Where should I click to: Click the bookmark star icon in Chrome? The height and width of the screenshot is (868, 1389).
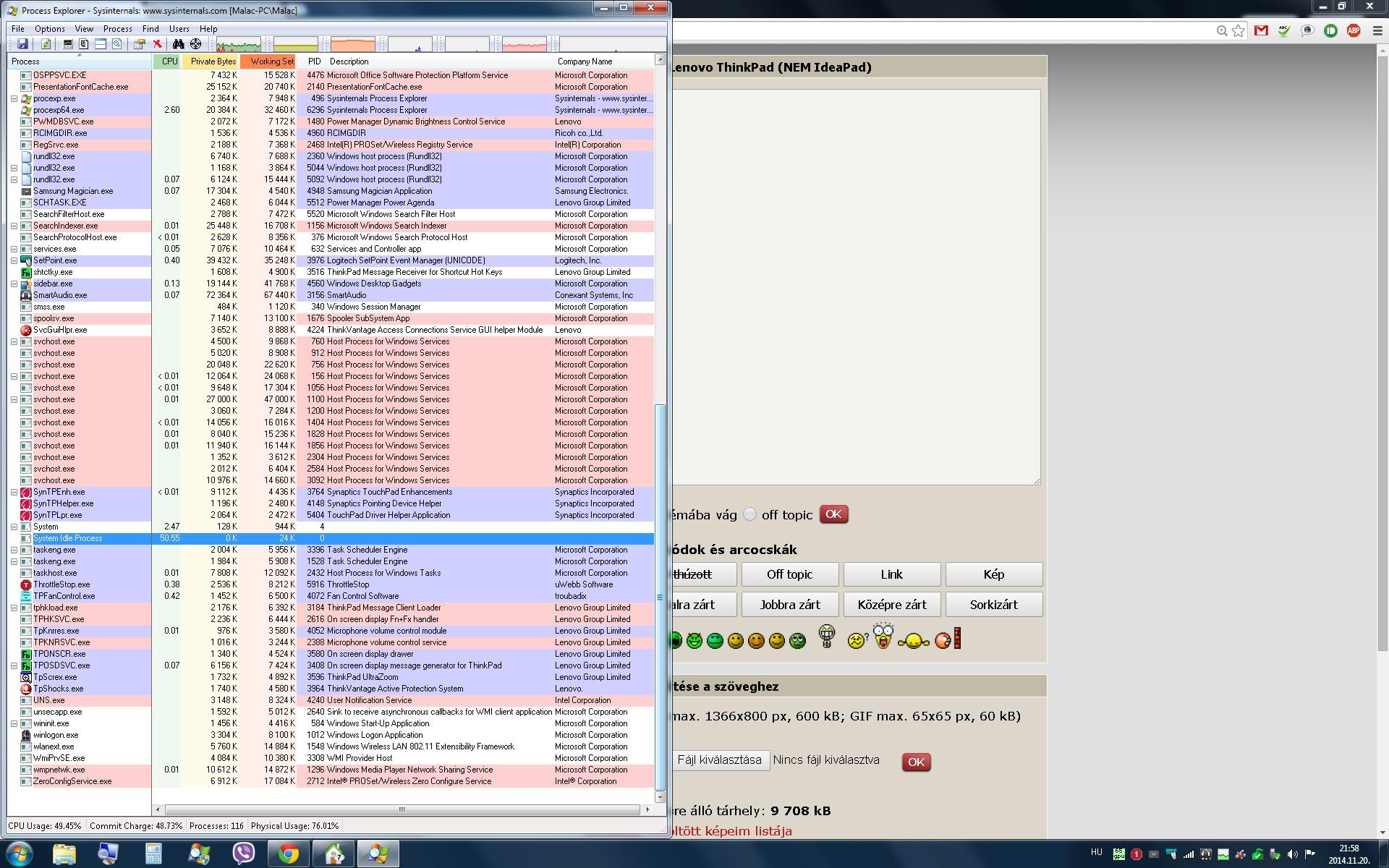(x=1239, y=30)
